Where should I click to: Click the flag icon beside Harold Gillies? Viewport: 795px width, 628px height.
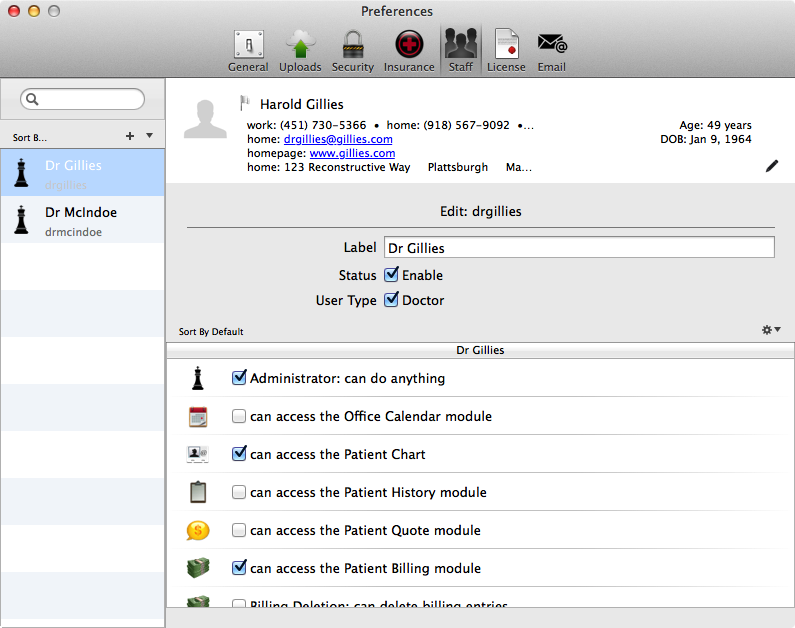[x=245, y=103]
